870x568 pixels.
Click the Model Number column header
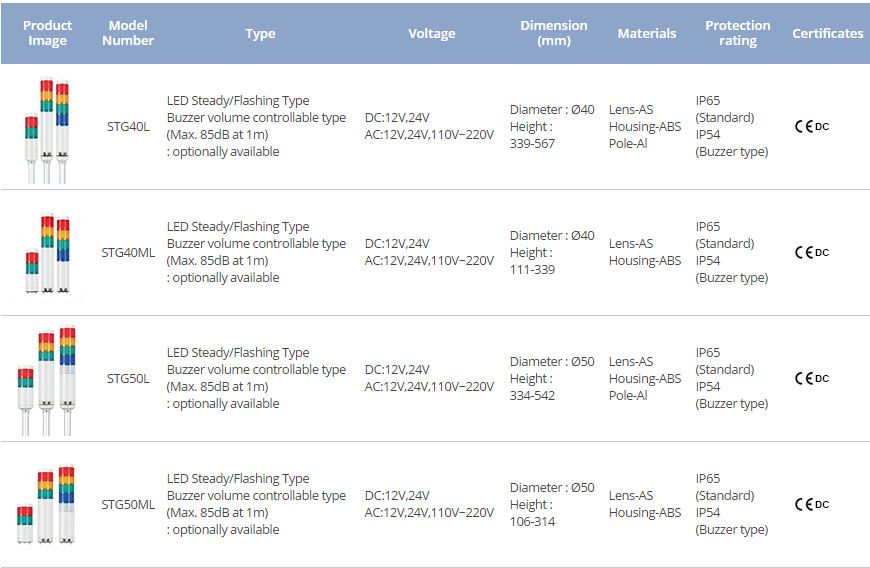pyautogui.click(x=128, y=33)
